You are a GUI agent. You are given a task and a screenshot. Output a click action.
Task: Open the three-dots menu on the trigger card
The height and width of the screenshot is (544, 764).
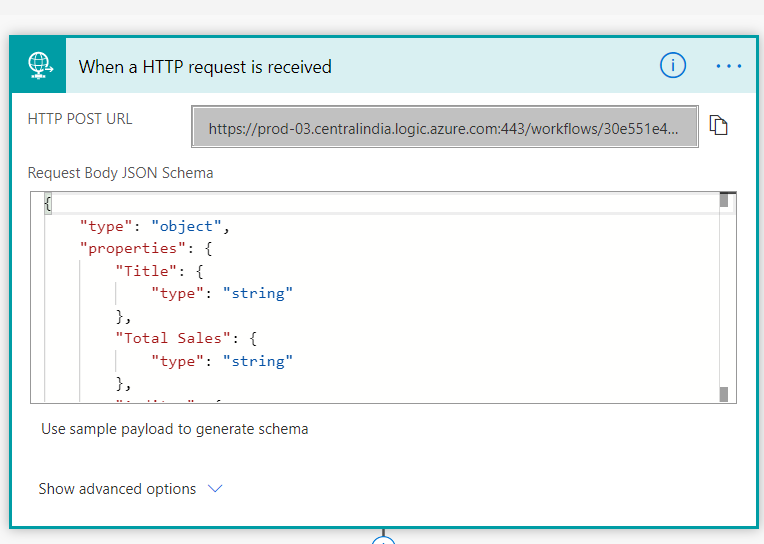(728, 66)
